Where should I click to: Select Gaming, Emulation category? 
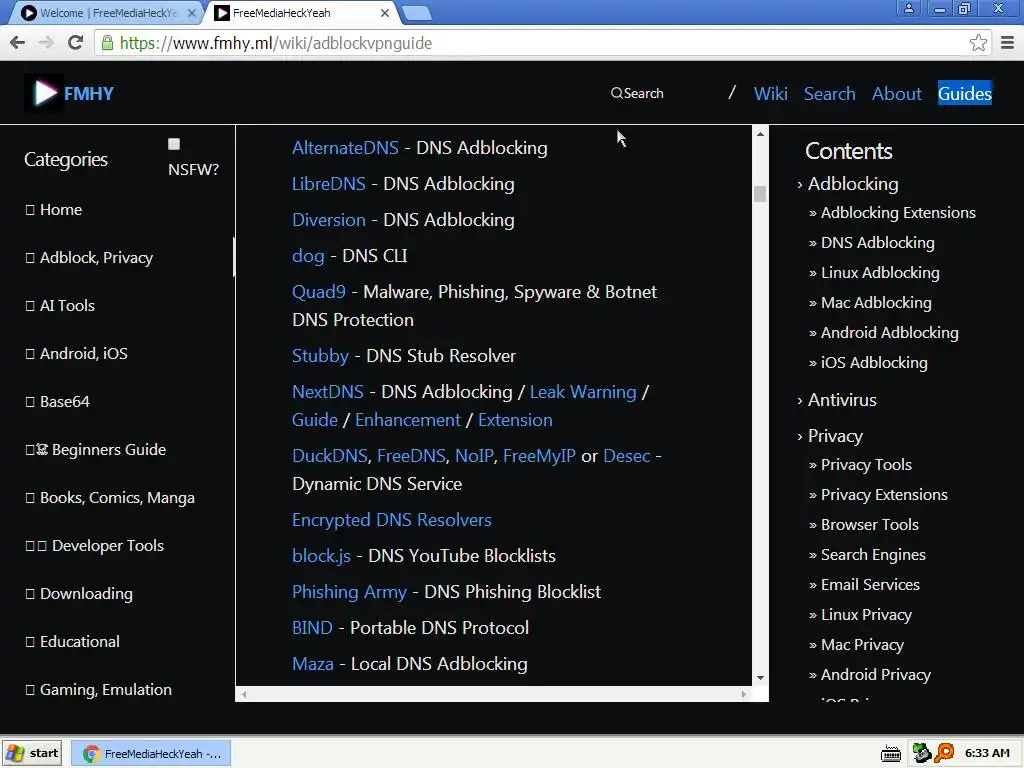click(98, 689)
